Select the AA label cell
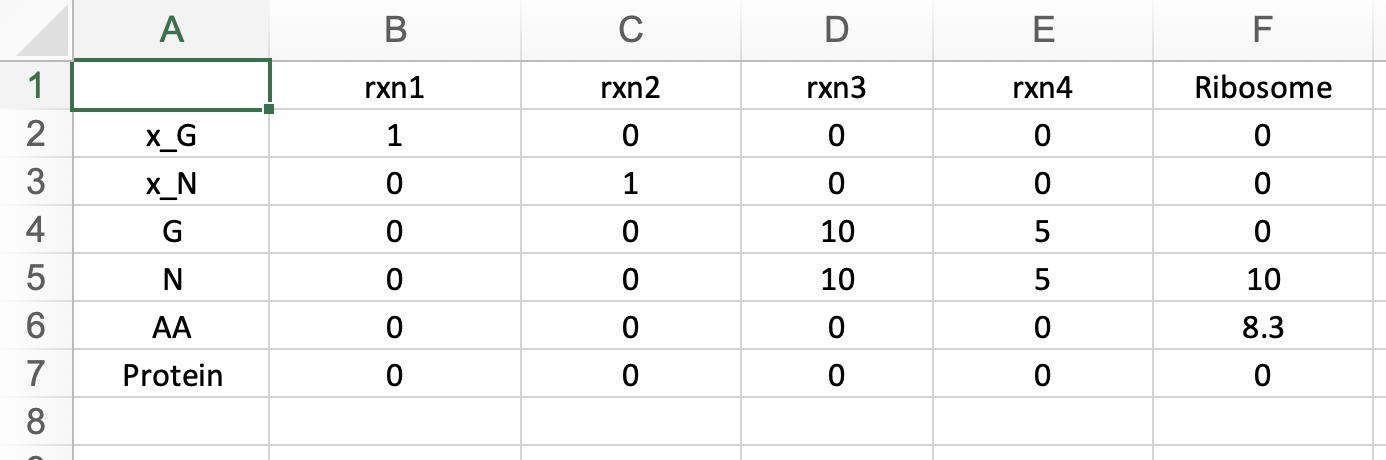 pyautogui.click(x=172, y=328)
